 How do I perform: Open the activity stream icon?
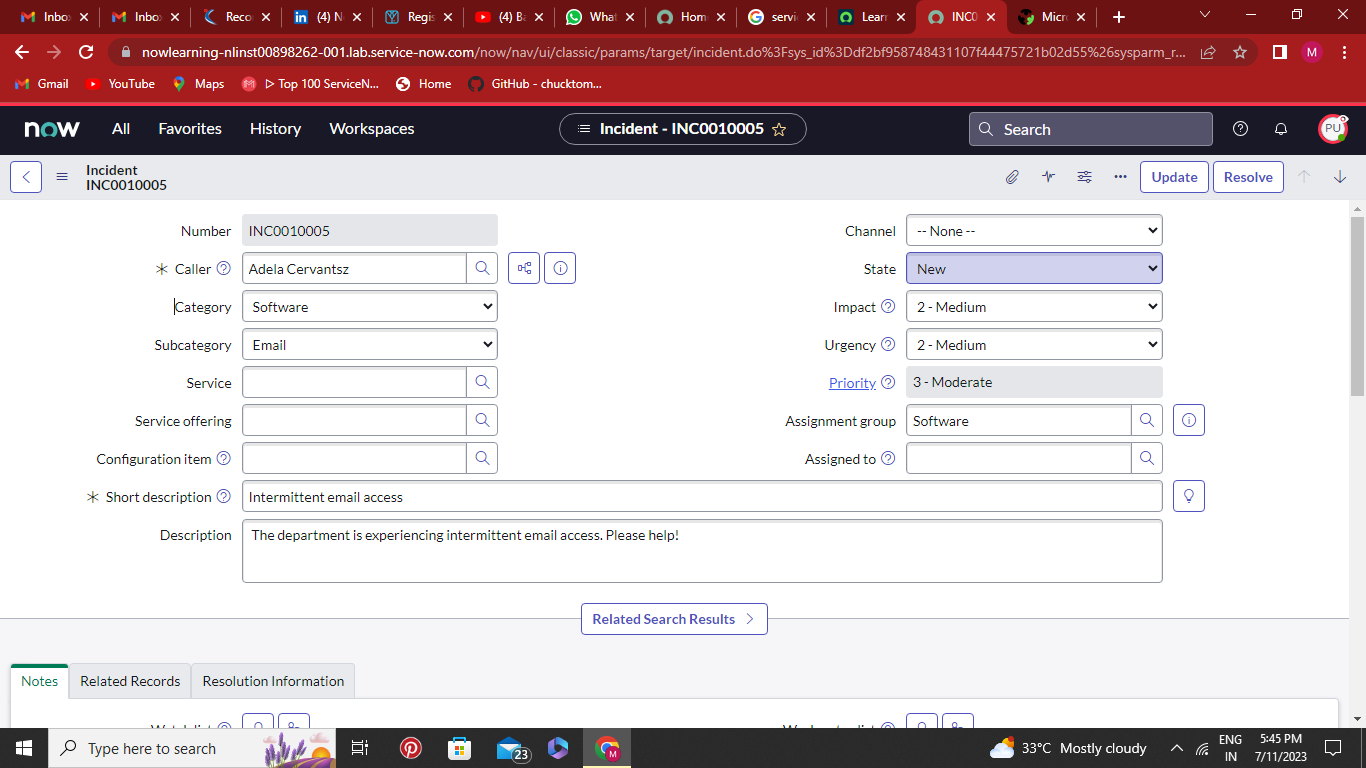[x=1048, y=176]
